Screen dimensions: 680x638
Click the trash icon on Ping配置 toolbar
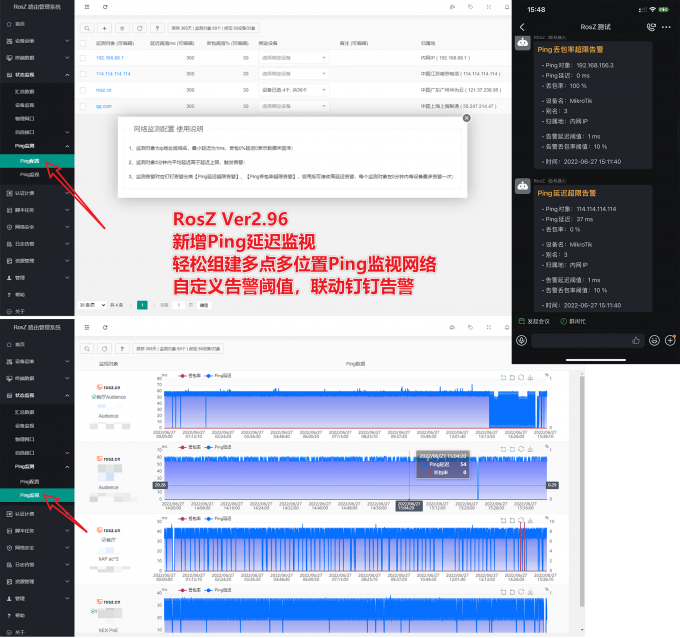point(122,28)
